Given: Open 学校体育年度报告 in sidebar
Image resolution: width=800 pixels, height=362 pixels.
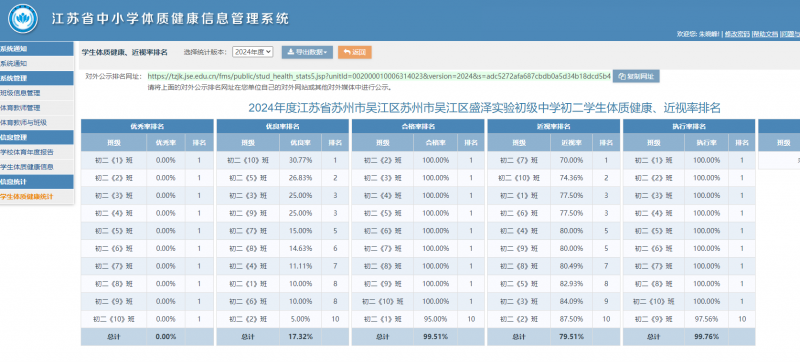Looking at the screenshot, I should pos(37,152).
